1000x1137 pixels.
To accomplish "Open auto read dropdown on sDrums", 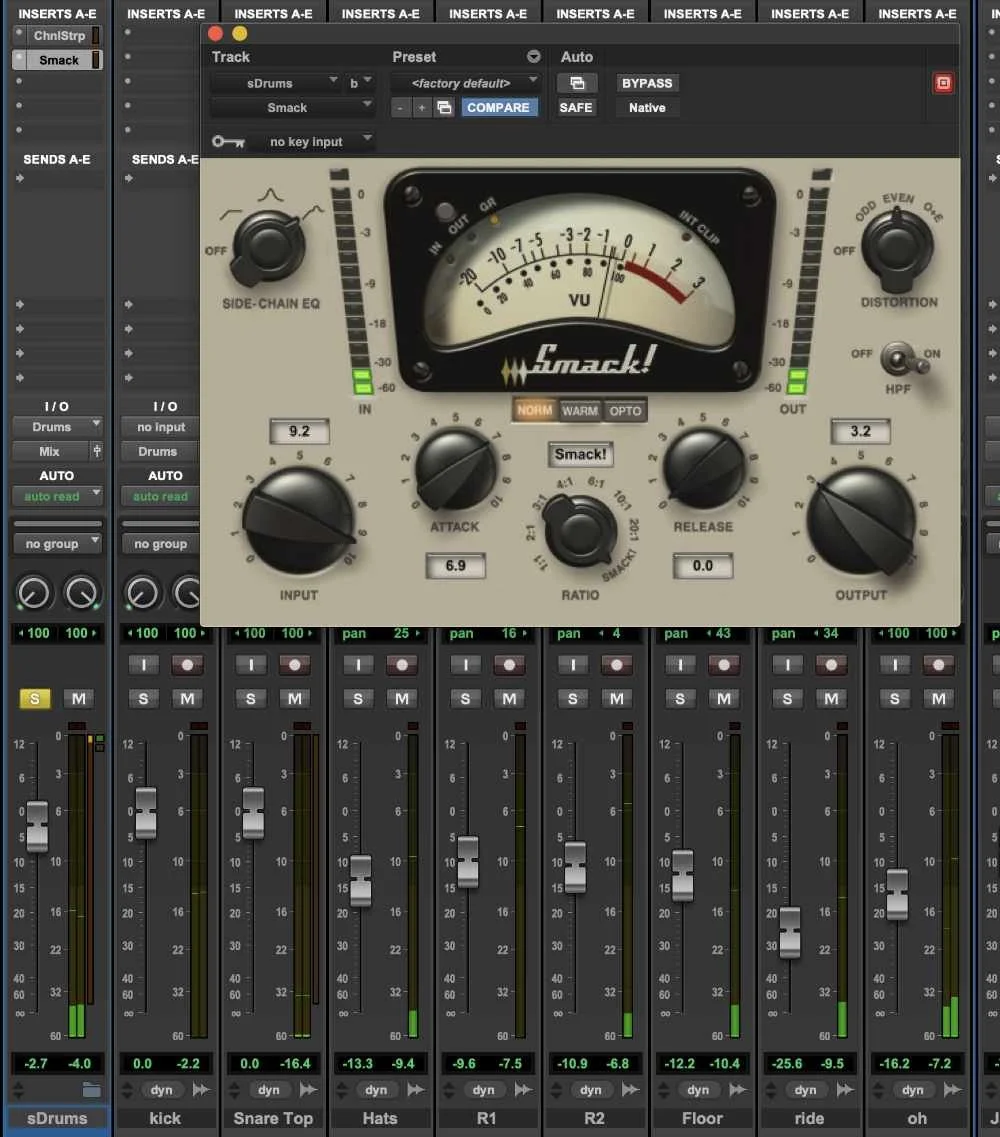I will [57, 497].
